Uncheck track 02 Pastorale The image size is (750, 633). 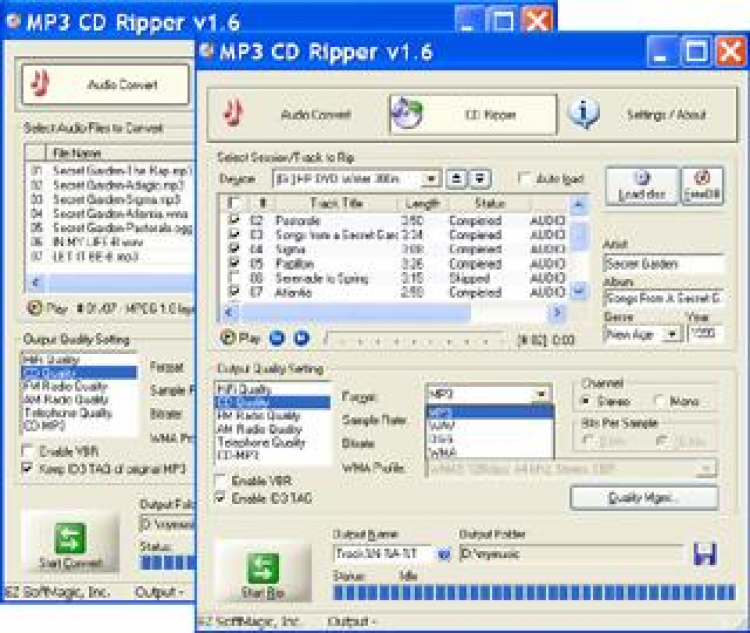click(x=234, y=220)
